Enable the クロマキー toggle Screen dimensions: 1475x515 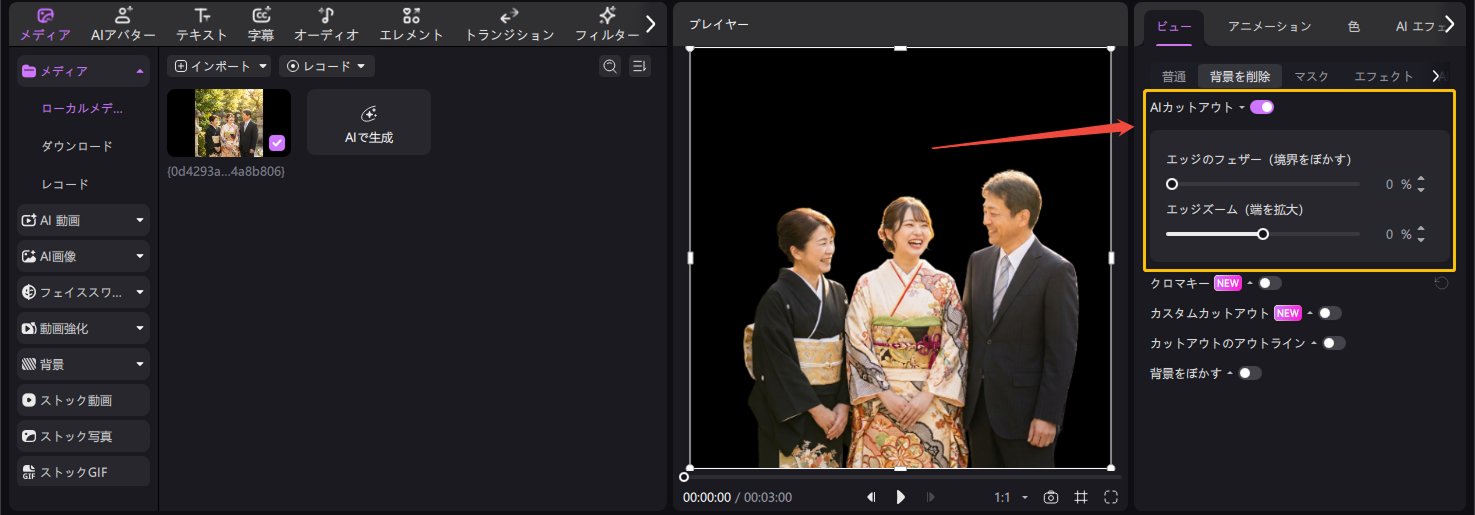click(x=1270, y=283)
